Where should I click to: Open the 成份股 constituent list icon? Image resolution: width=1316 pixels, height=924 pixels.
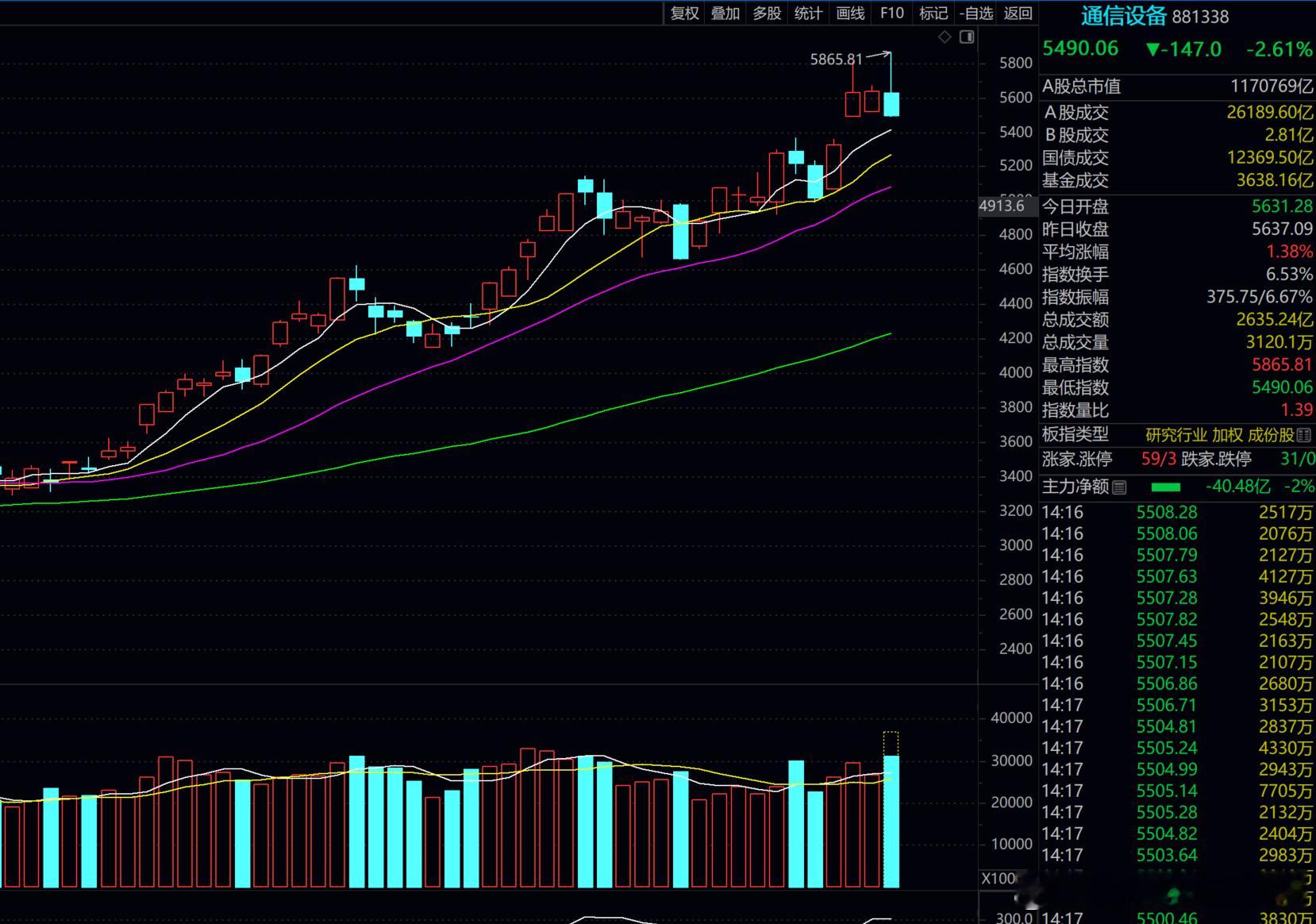pyautogui.click(x=1303, y=436)
